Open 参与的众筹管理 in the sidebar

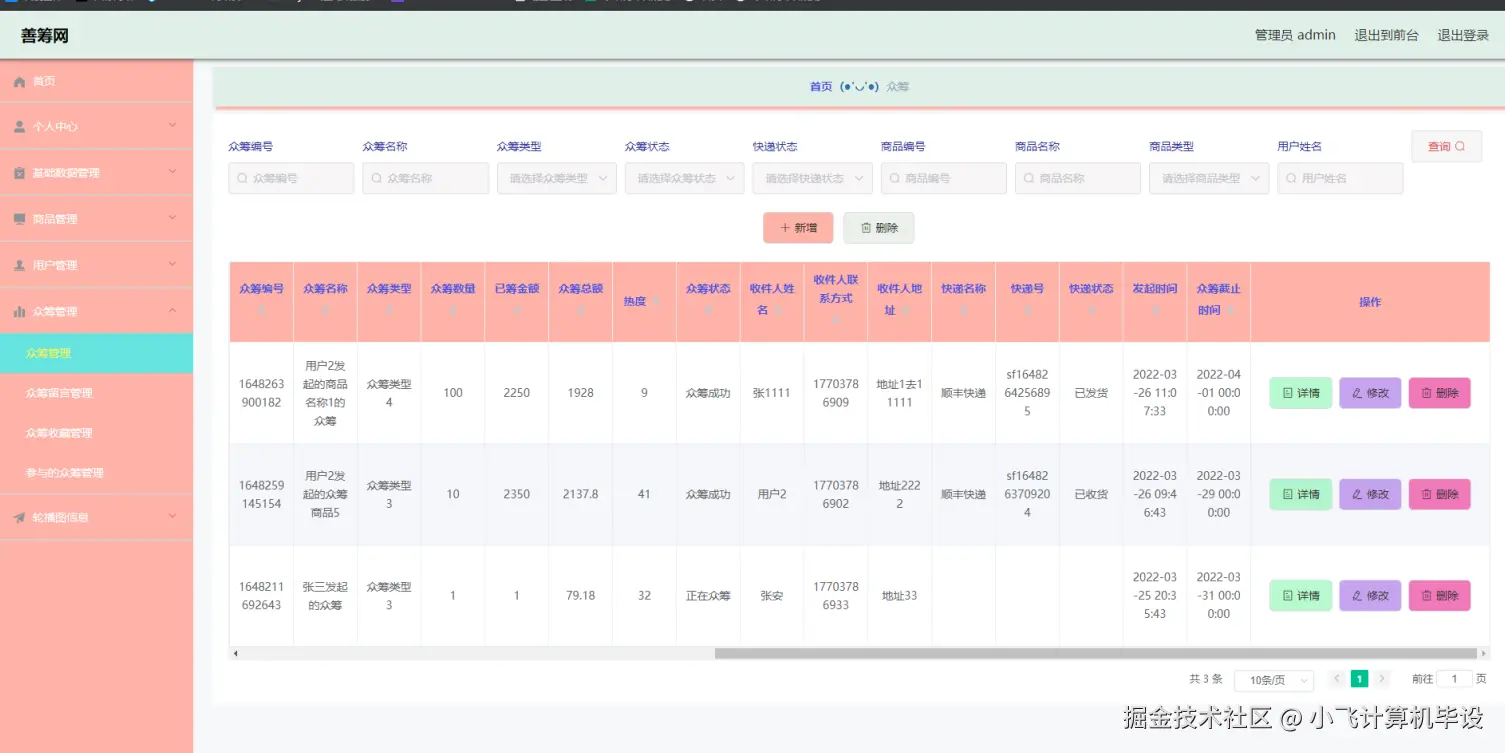click(x=96, y=473)
